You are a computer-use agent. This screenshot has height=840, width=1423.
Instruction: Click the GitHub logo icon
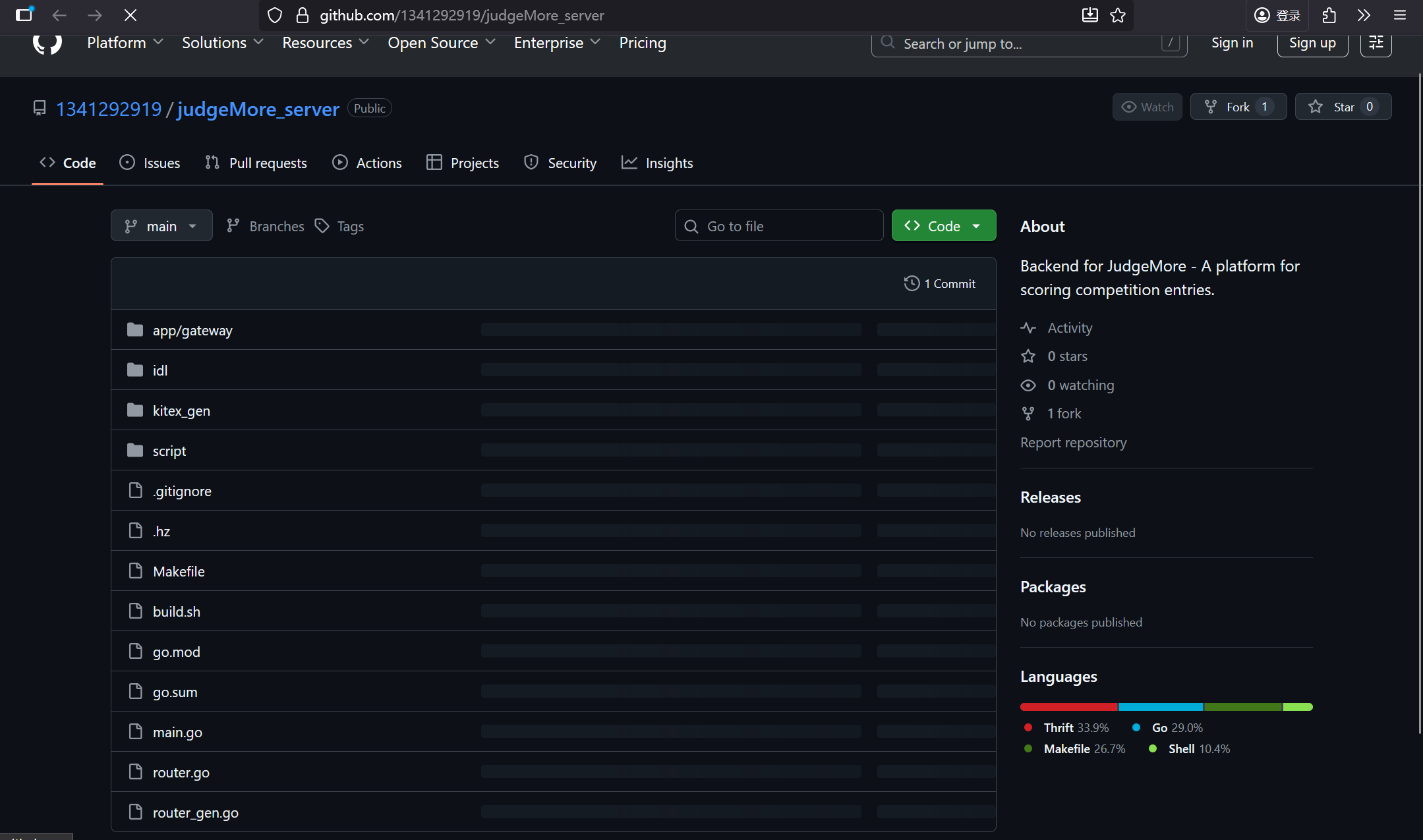47,43
